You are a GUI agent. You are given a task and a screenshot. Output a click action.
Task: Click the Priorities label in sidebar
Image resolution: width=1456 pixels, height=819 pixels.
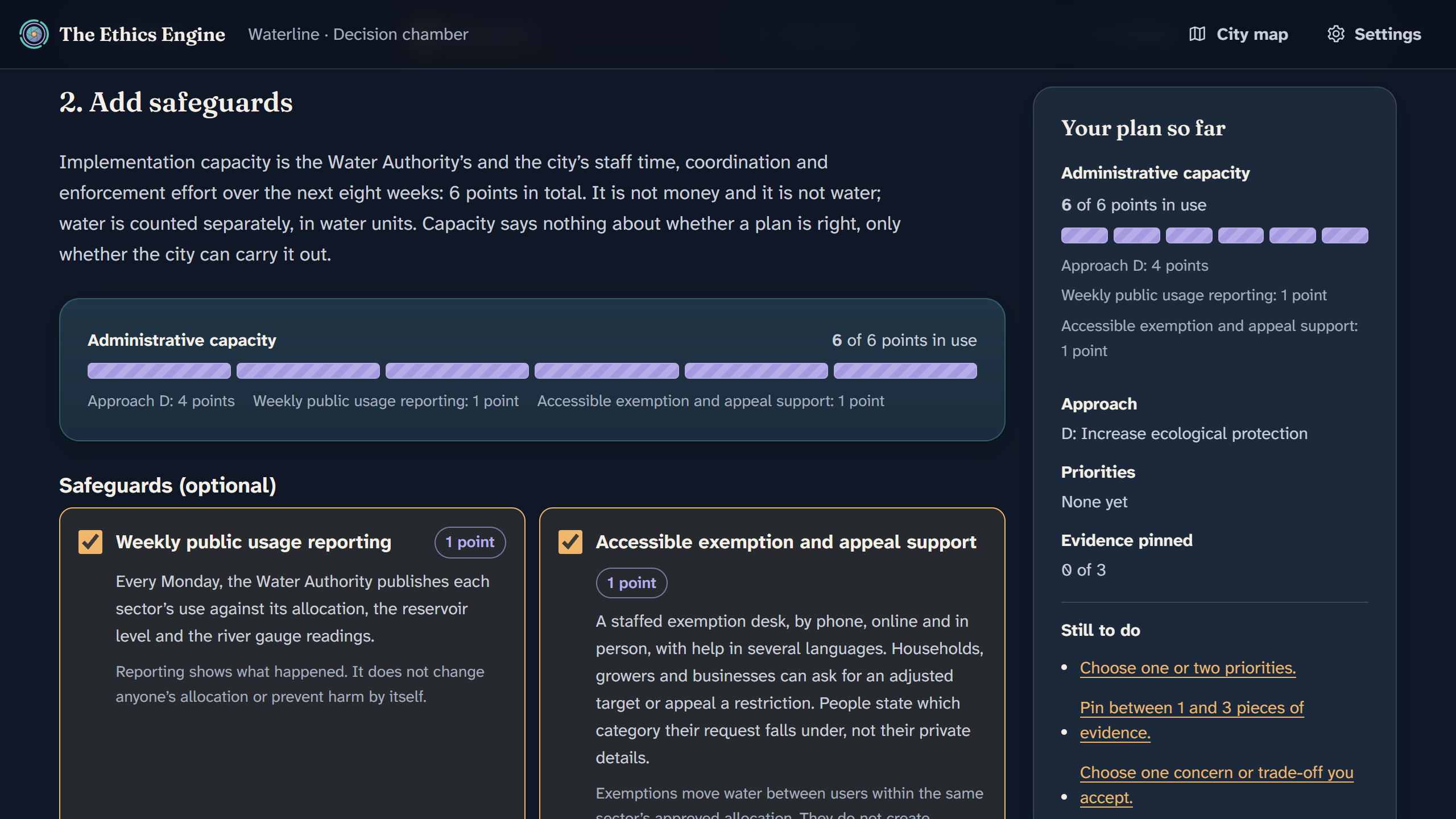(x=1098, y=472)
